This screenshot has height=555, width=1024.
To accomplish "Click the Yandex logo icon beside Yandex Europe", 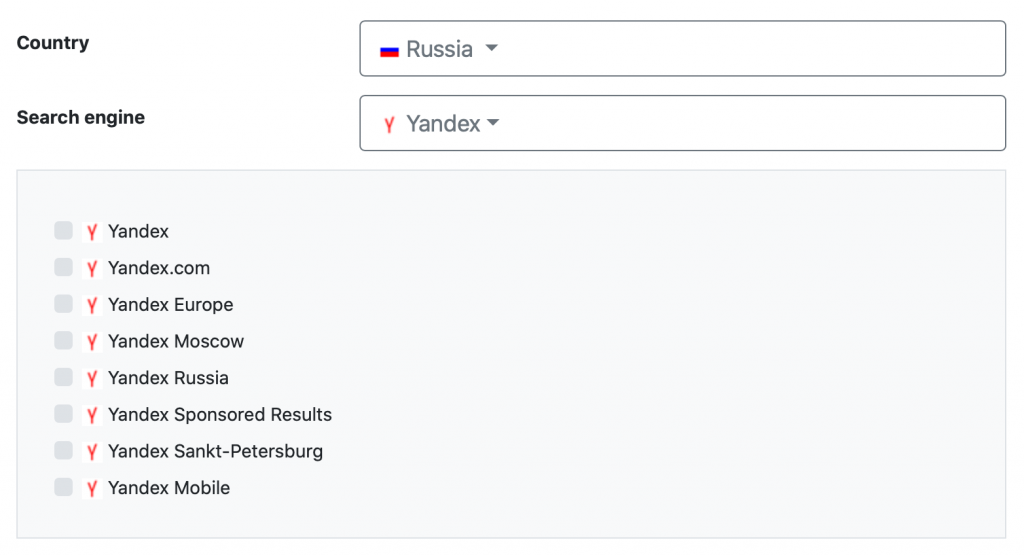I will pos(92,305).
